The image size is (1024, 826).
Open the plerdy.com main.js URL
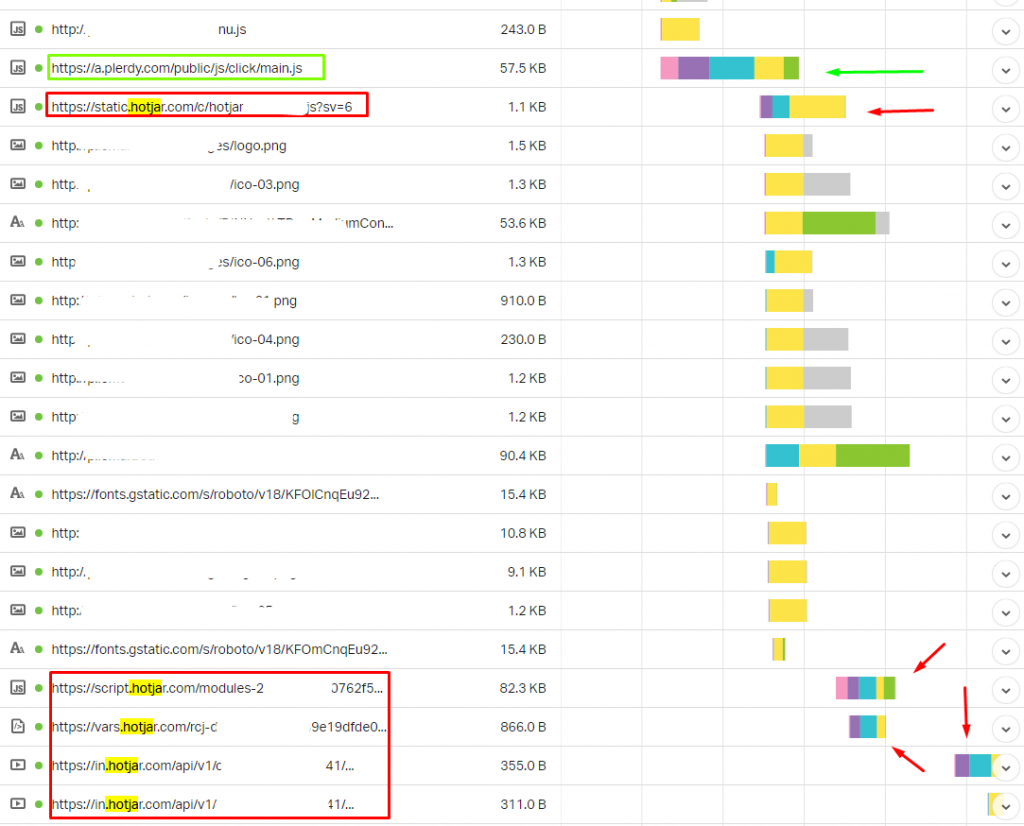(x=177, y=68)
